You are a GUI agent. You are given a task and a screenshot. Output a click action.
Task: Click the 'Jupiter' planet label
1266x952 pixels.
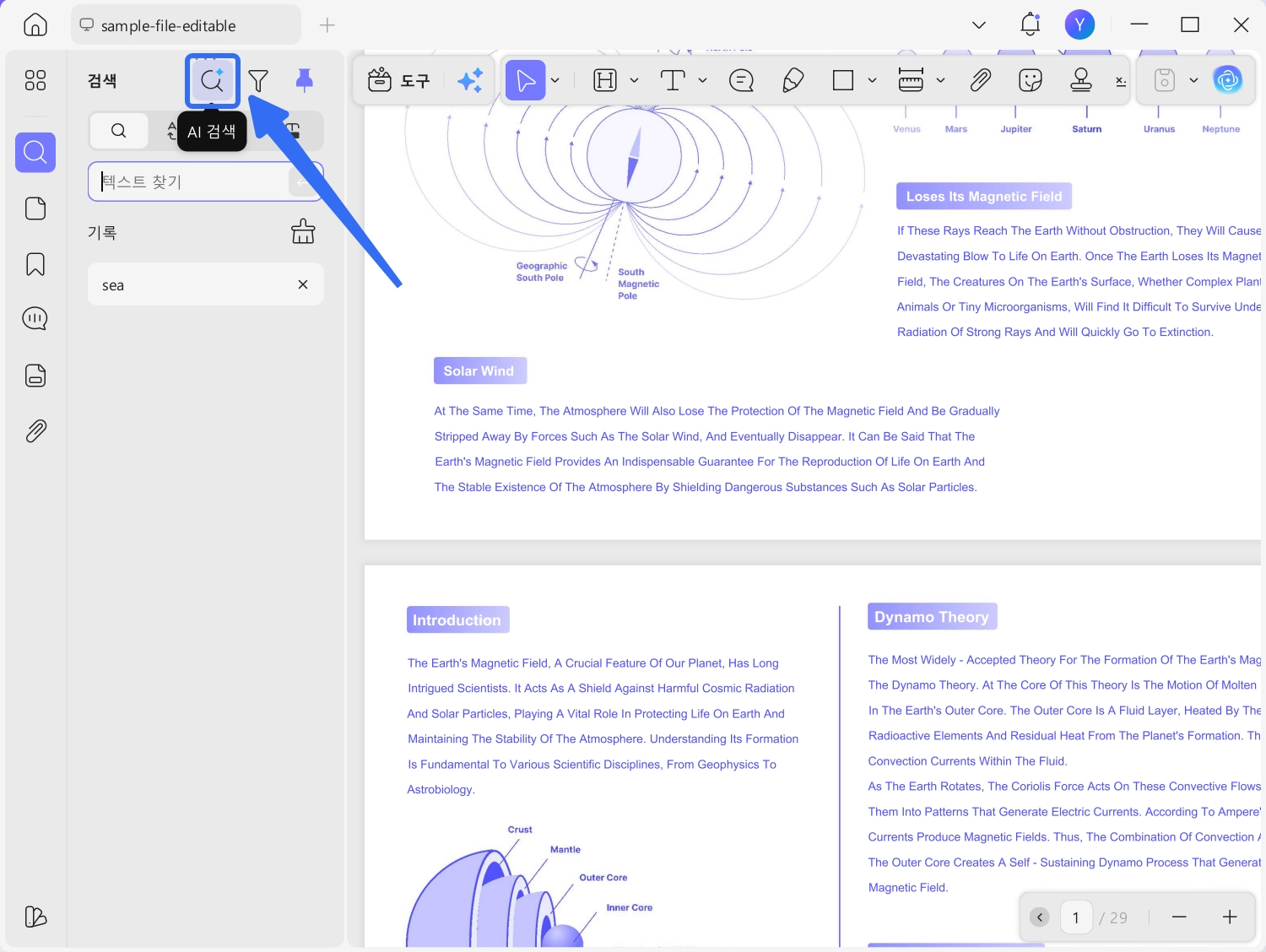[1016, 129]
